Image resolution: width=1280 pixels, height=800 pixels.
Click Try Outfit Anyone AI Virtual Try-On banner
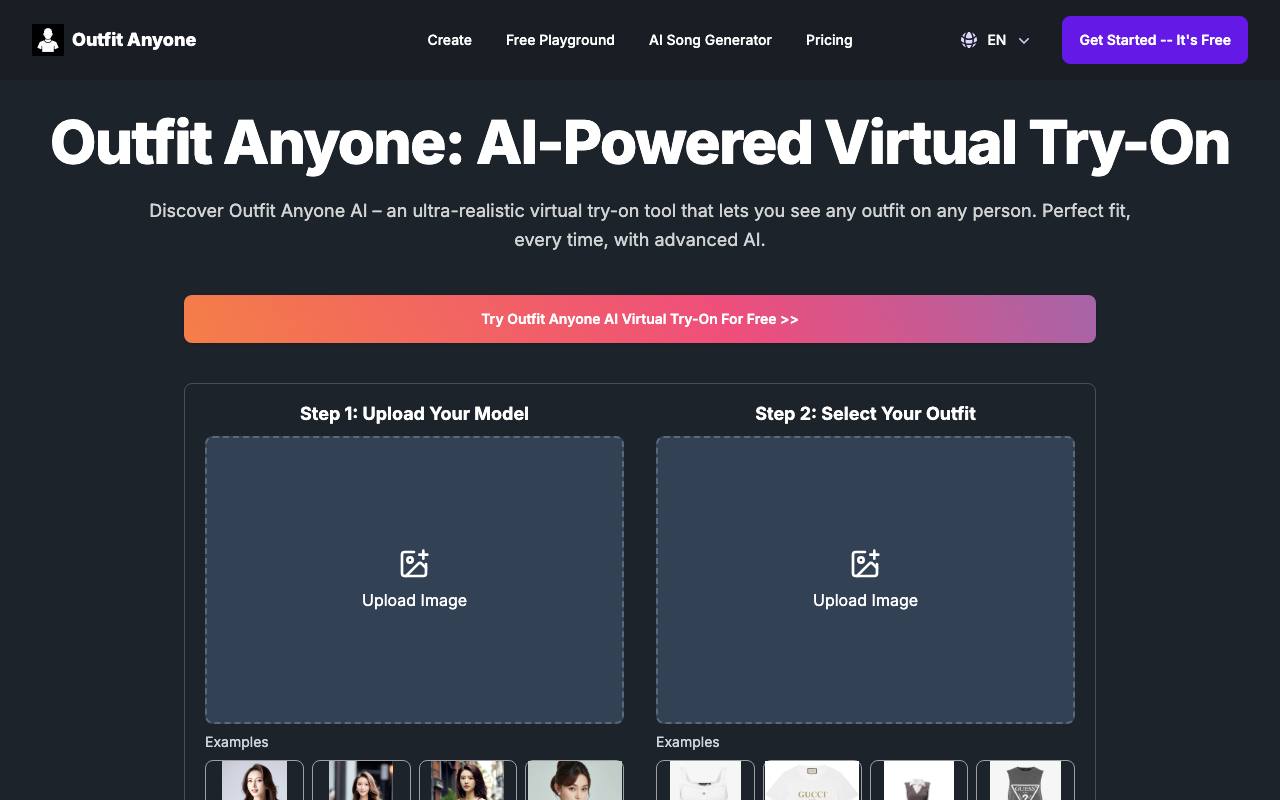click(640, 319)
